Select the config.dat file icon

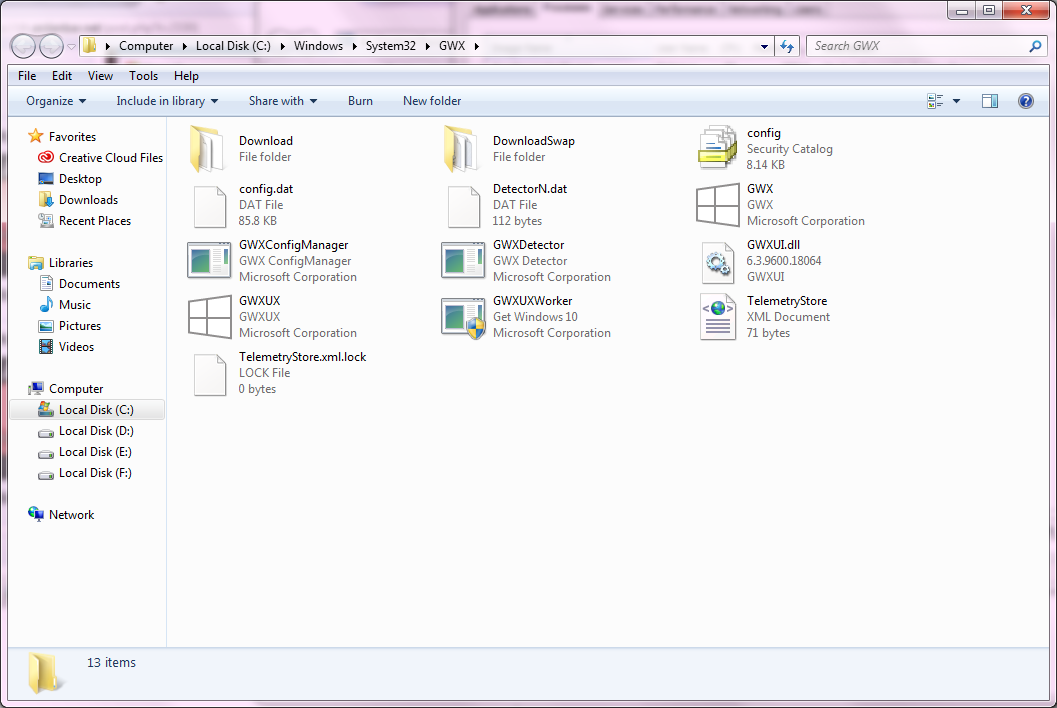210,207
